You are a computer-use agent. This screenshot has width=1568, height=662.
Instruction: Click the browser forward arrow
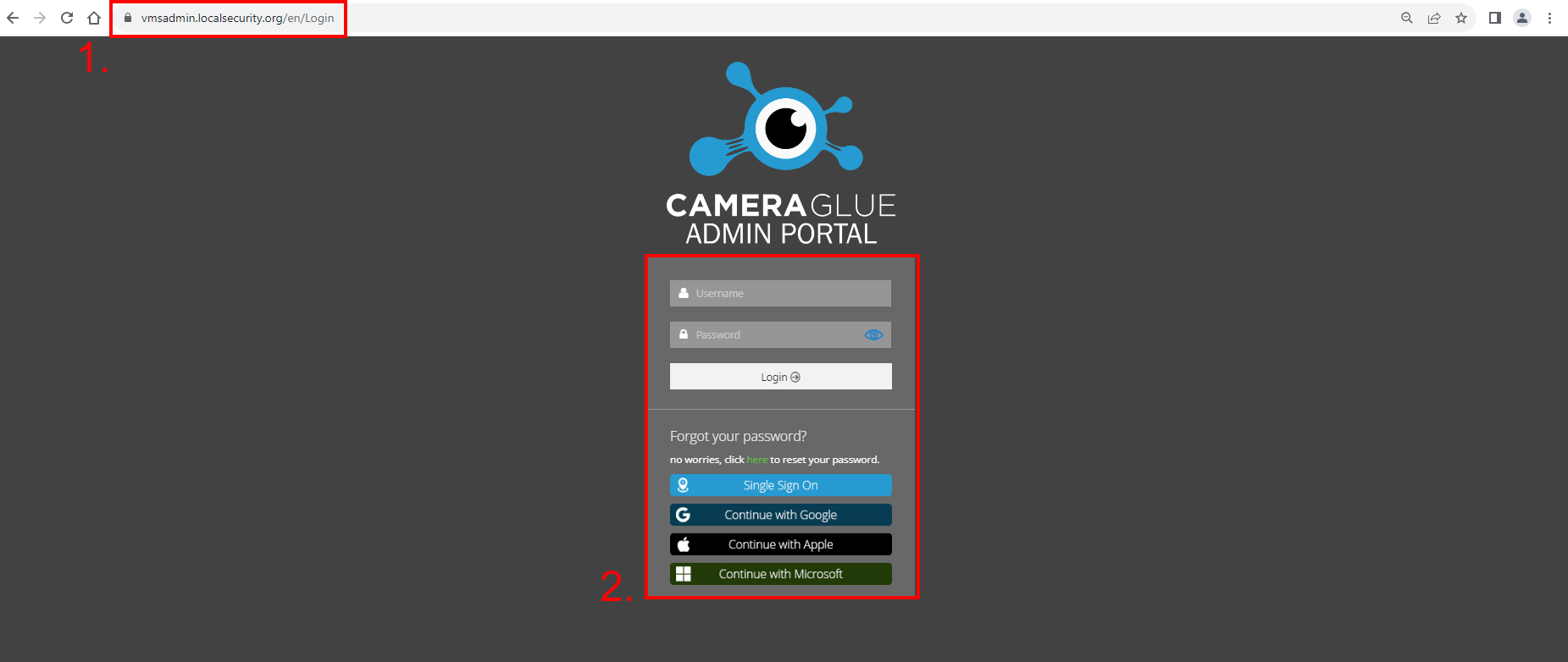click(x=40, y=18)
